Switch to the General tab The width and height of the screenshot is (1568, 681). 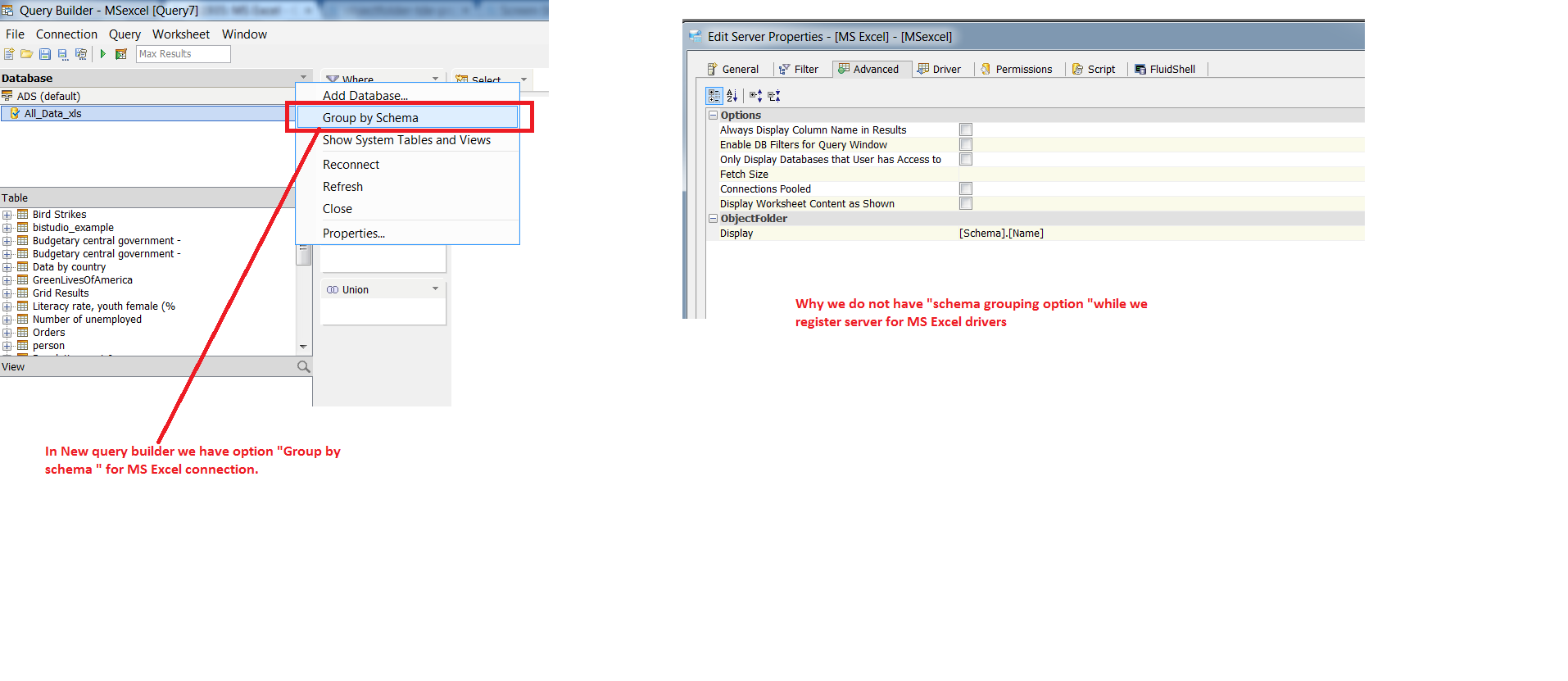point(733,70)
